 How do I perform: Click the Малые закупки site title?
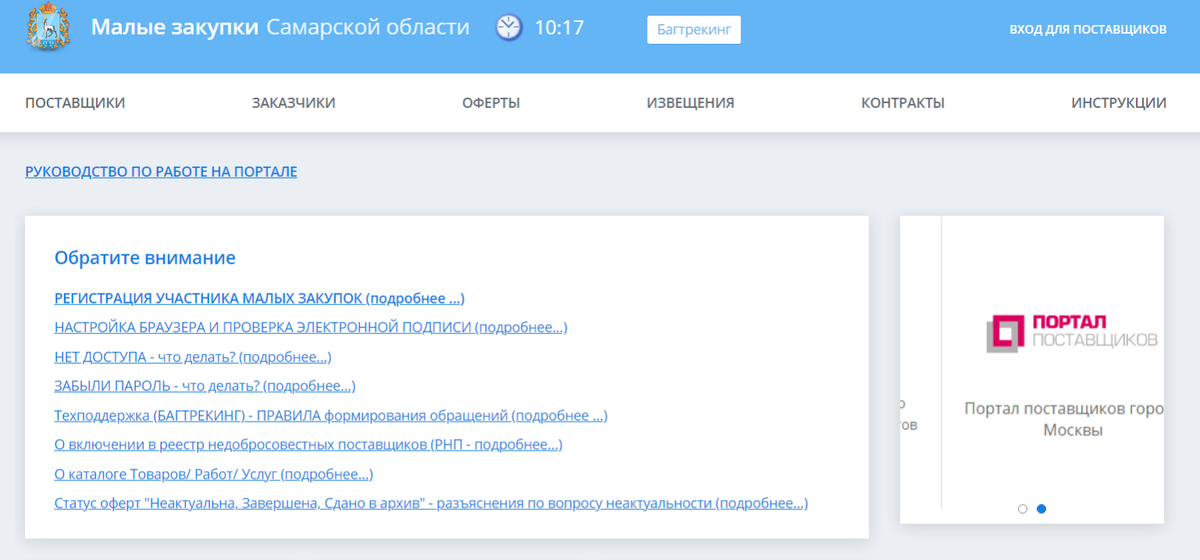pos(280,27)
